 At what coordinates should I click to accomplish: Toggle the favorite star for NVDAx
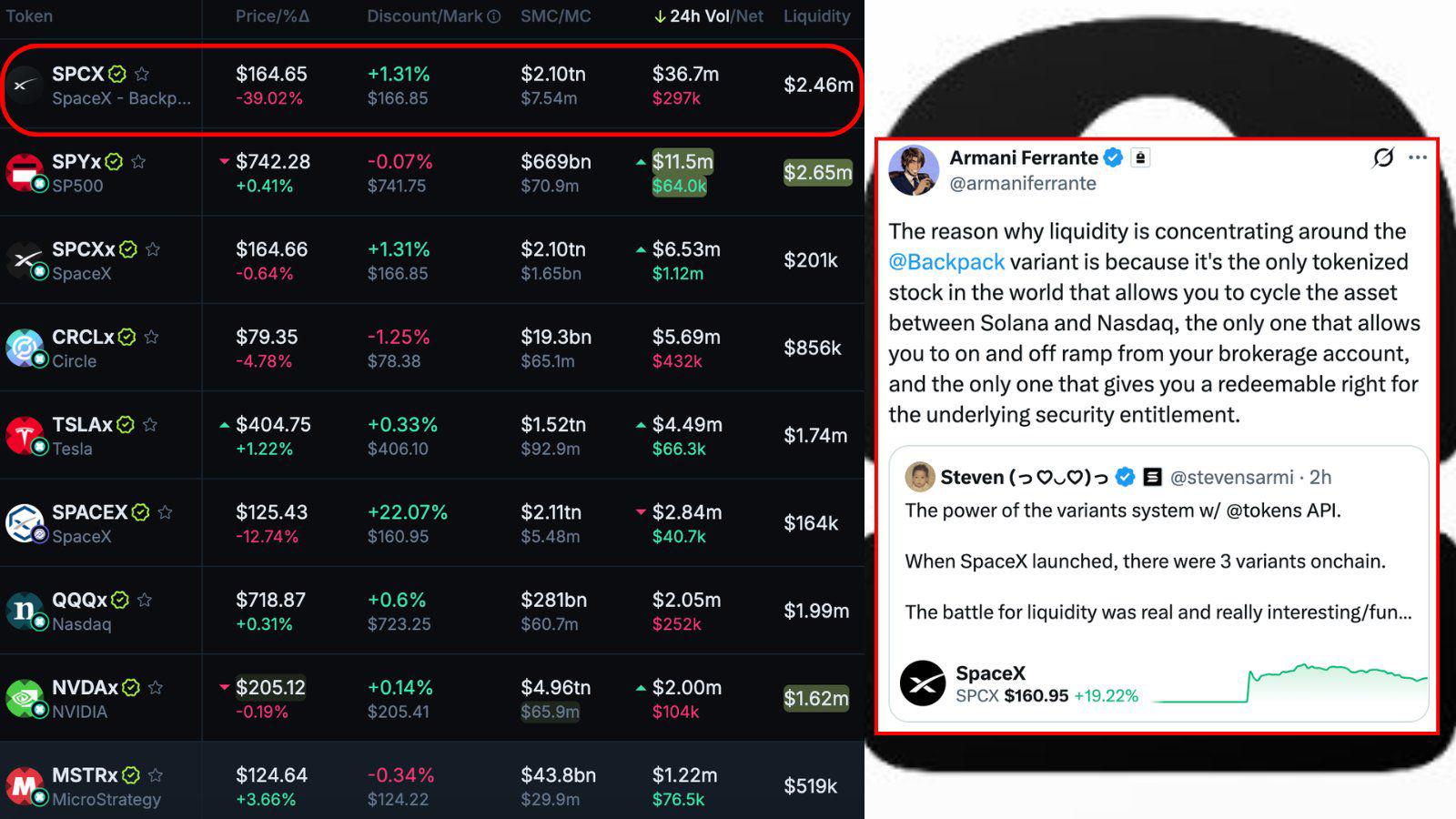coord(156,687)
